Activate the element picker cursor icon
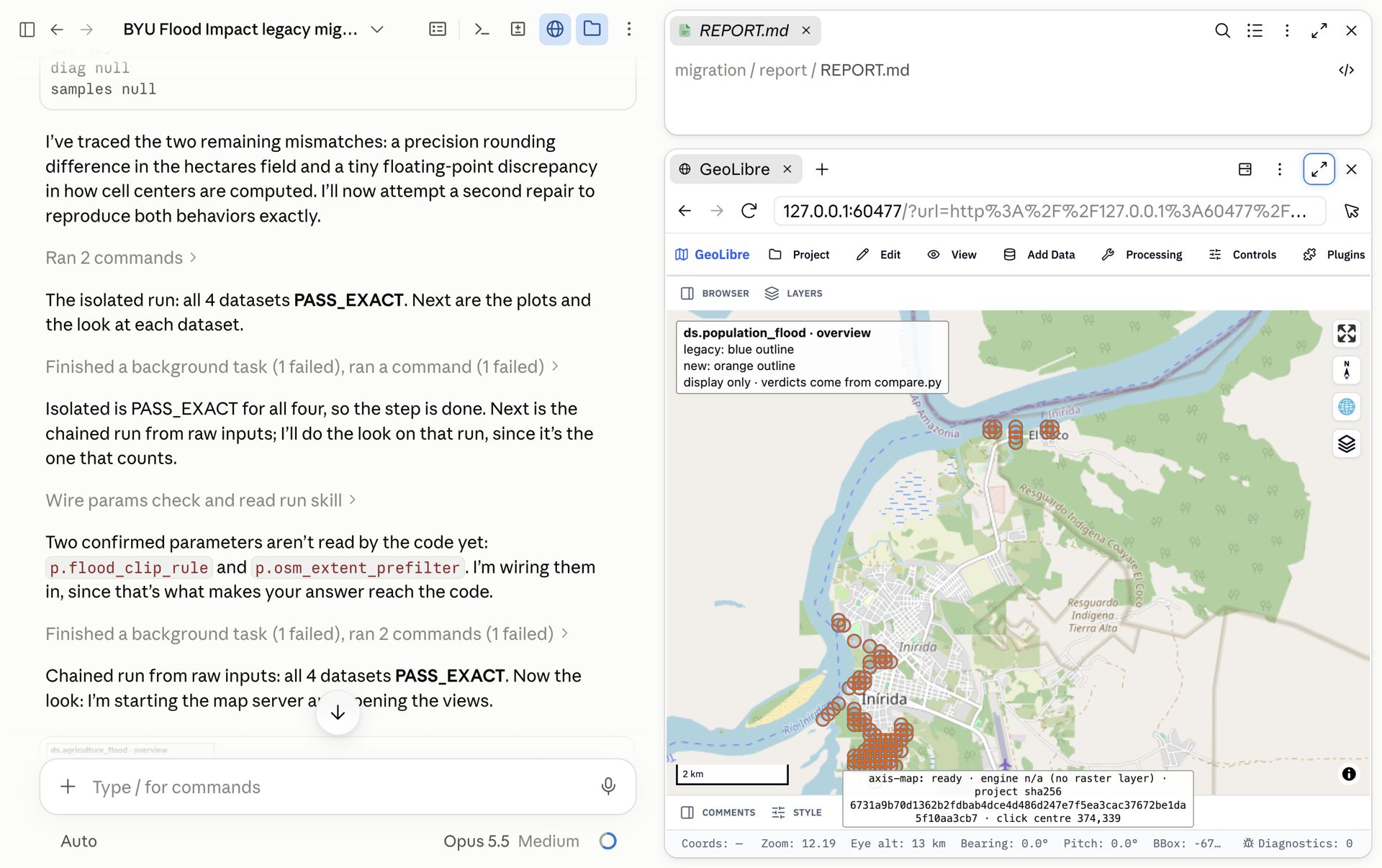1382x868 pixels. (1351, 211)
